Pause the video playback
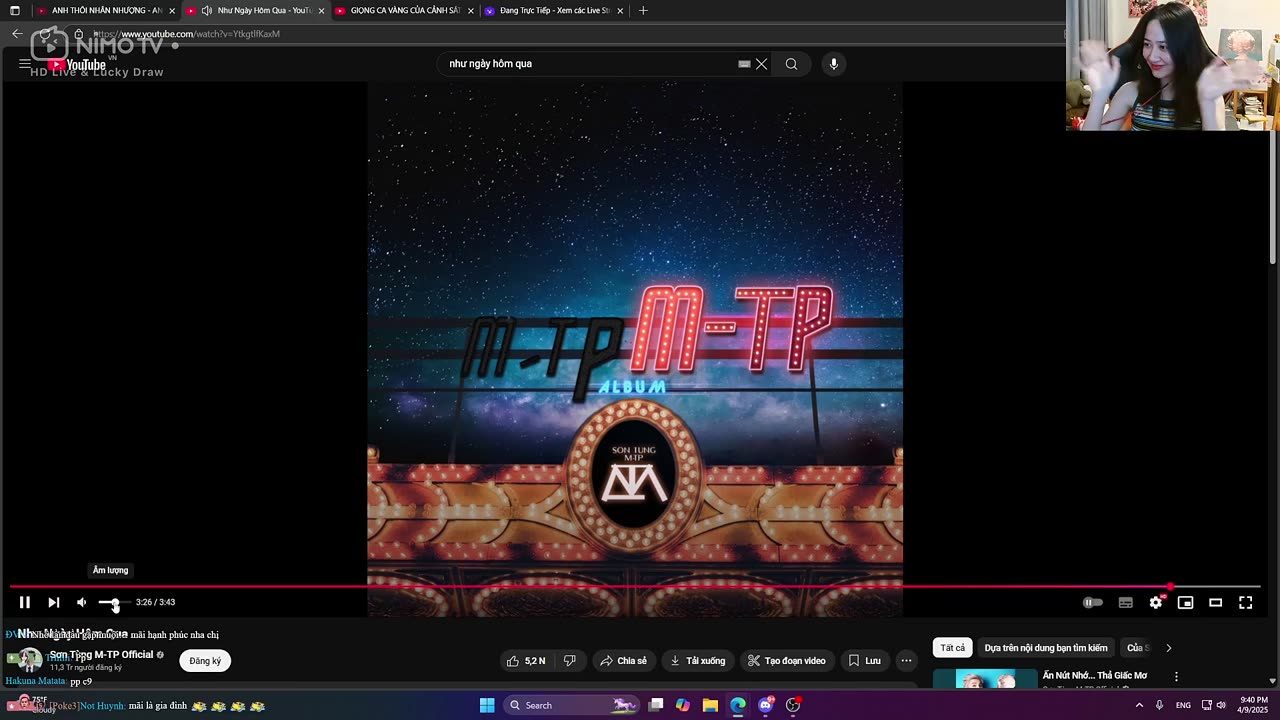Image resolution: width=1280 pixels, height=720 pixels. [x=25, y=602]
